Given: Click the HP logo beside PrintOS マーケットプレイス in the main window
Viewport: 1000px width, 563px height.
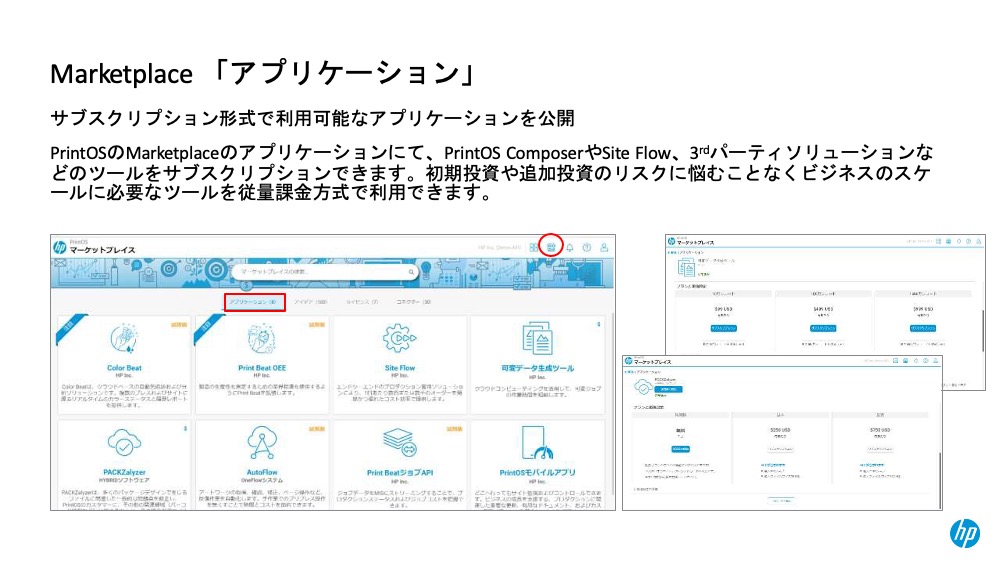Looking at the screenshot, I should tap(60, 247).
